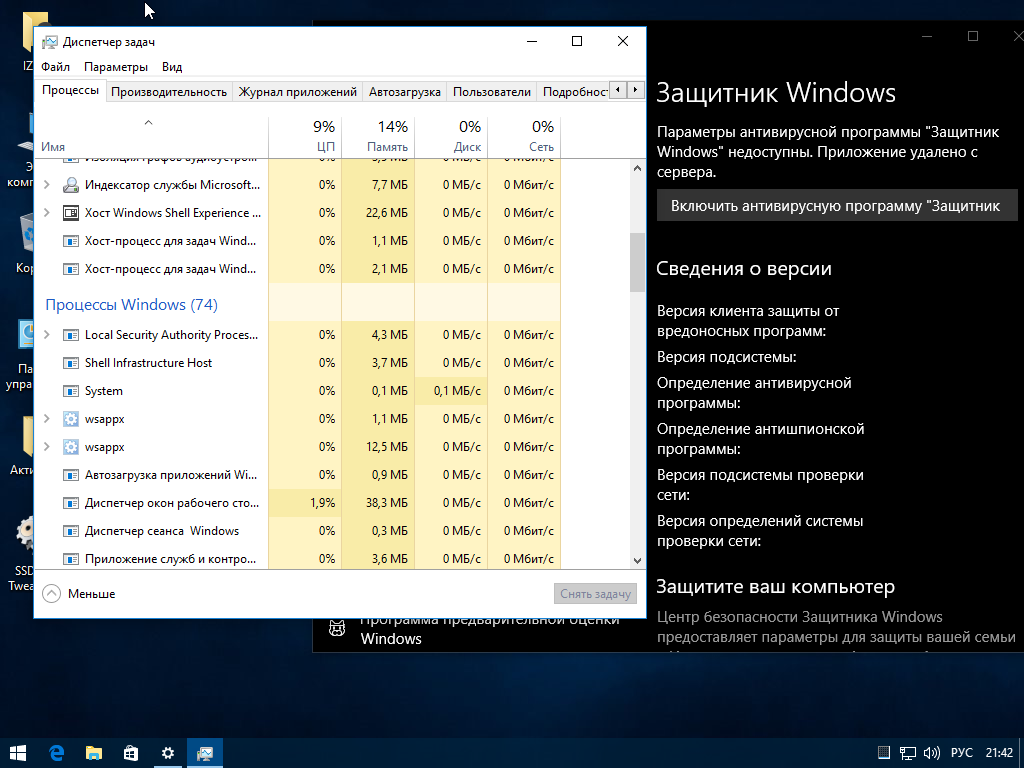Click the scrollbar down arrow
This screenshot has height=768, width=1024.
click(637, 560)
